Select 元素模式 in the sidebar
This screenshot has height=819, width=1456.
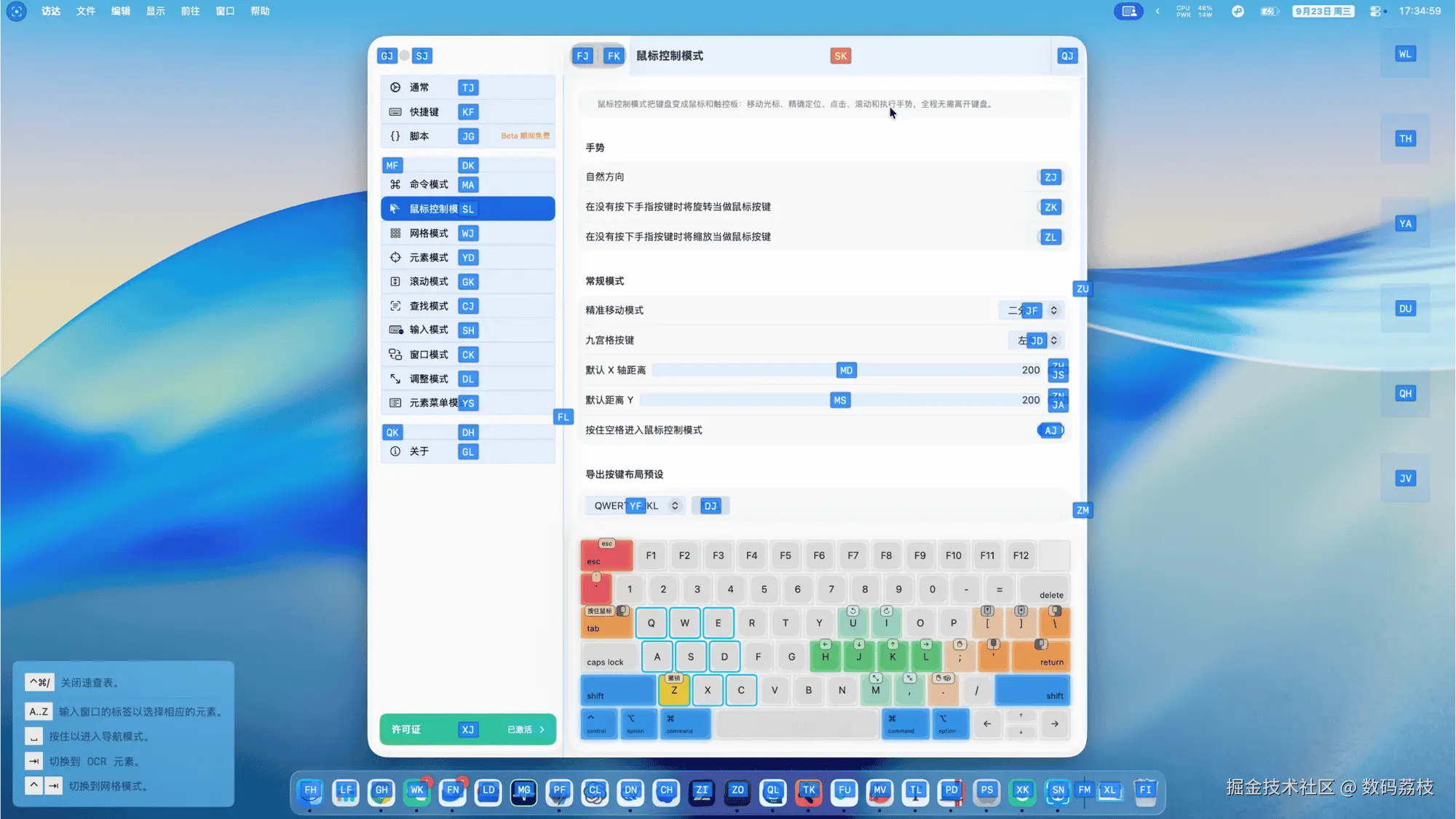click(x=467, y=257)
